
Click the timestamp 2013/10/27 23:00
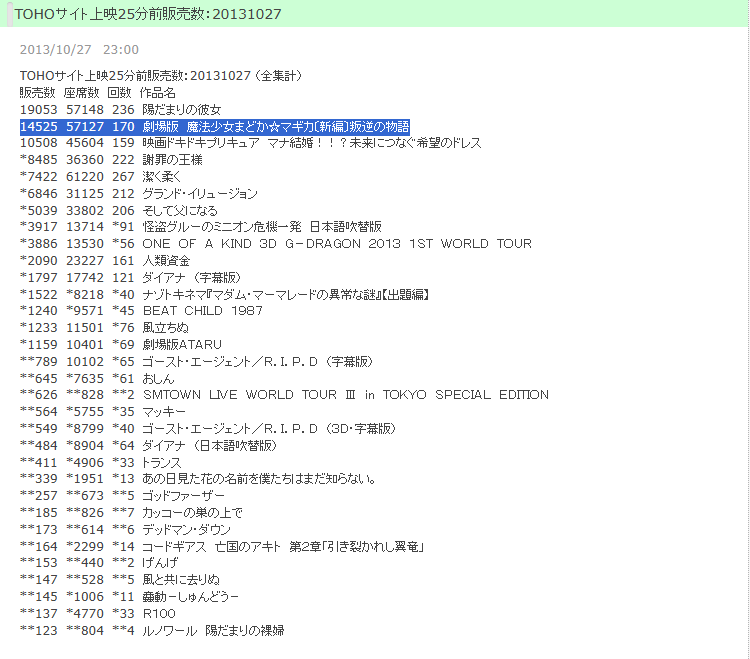coord(79,50)
